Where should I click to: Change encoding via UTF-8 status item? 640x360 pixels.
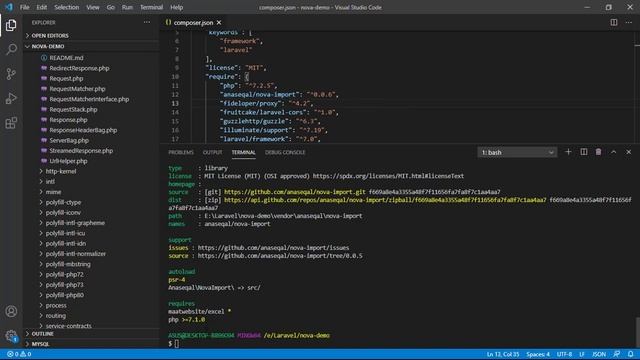tap(564, 354)
